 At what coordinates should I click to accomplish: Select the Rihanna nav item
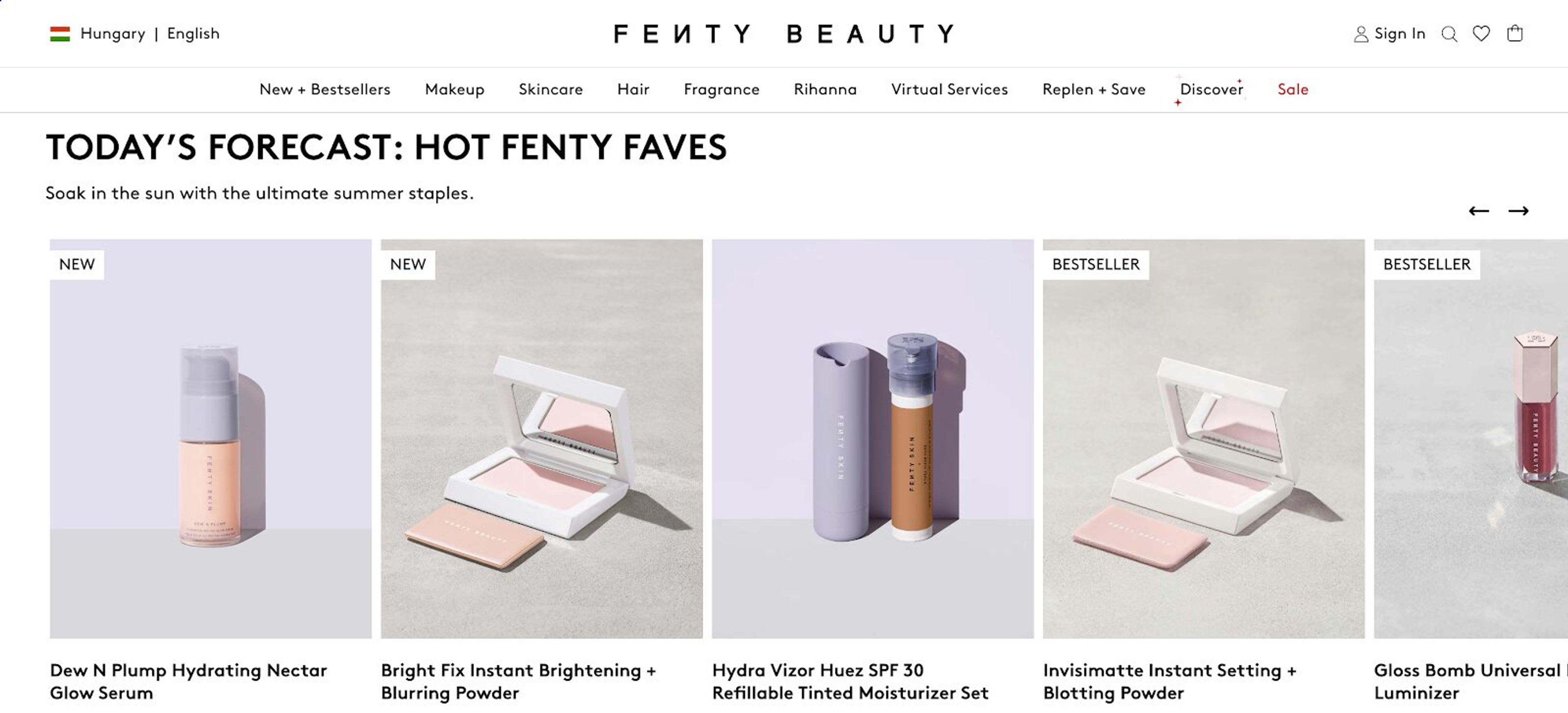[x=825, y=89]
